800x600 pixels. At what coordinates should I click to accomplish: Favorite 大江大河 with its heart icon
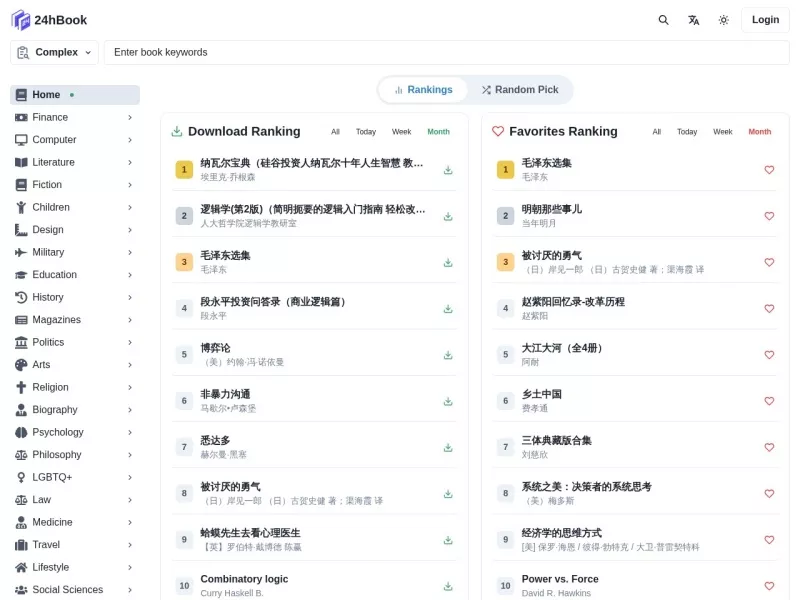(x=769, y=355)
